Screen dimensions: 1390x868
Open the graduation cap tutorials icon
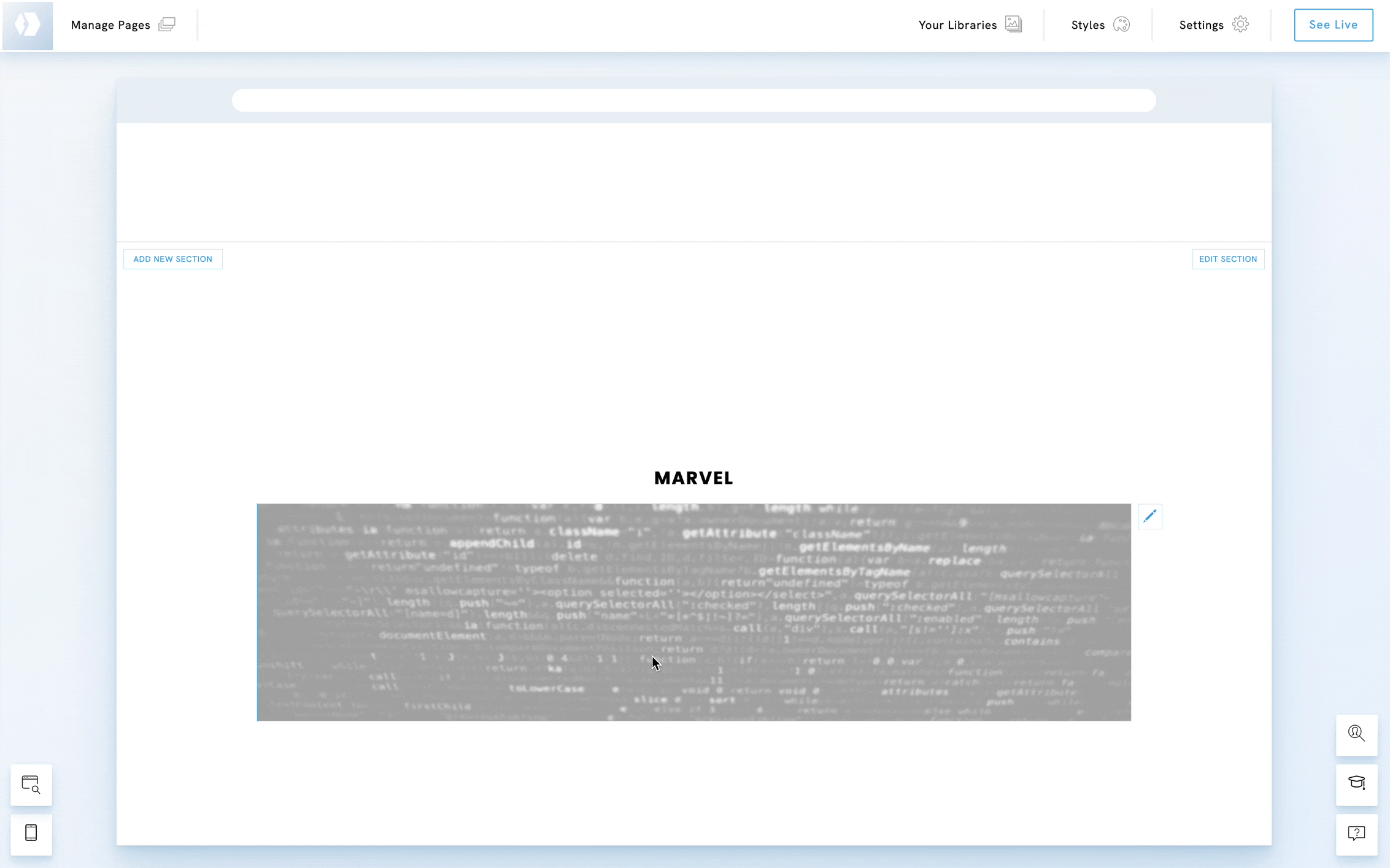1356,784
